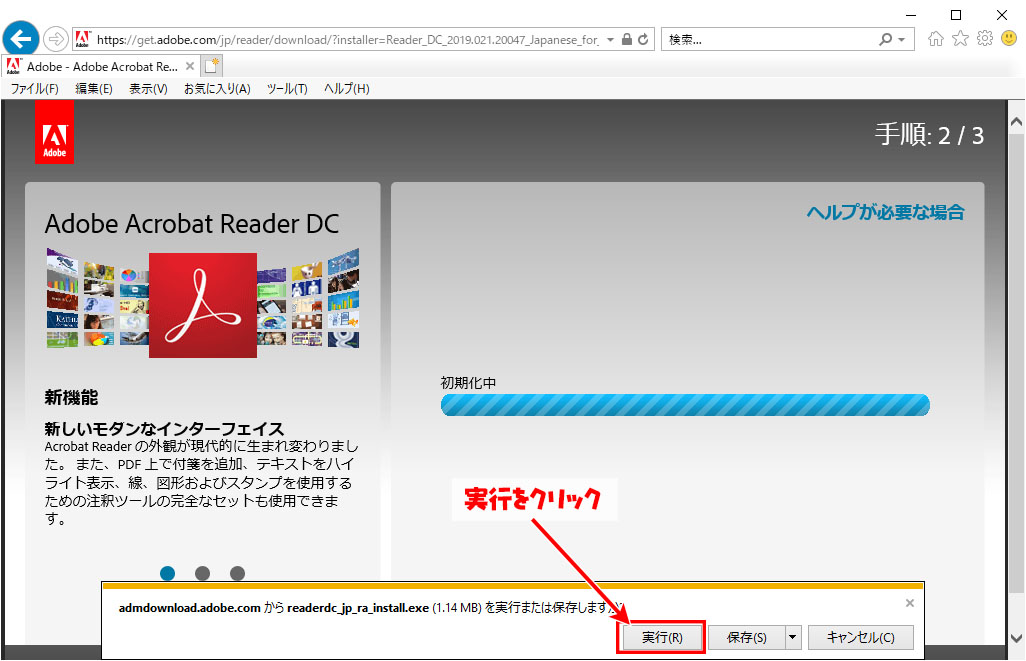Click the red Adobe logo
This screenshot has height=661, width=1026.
point(54,132)
